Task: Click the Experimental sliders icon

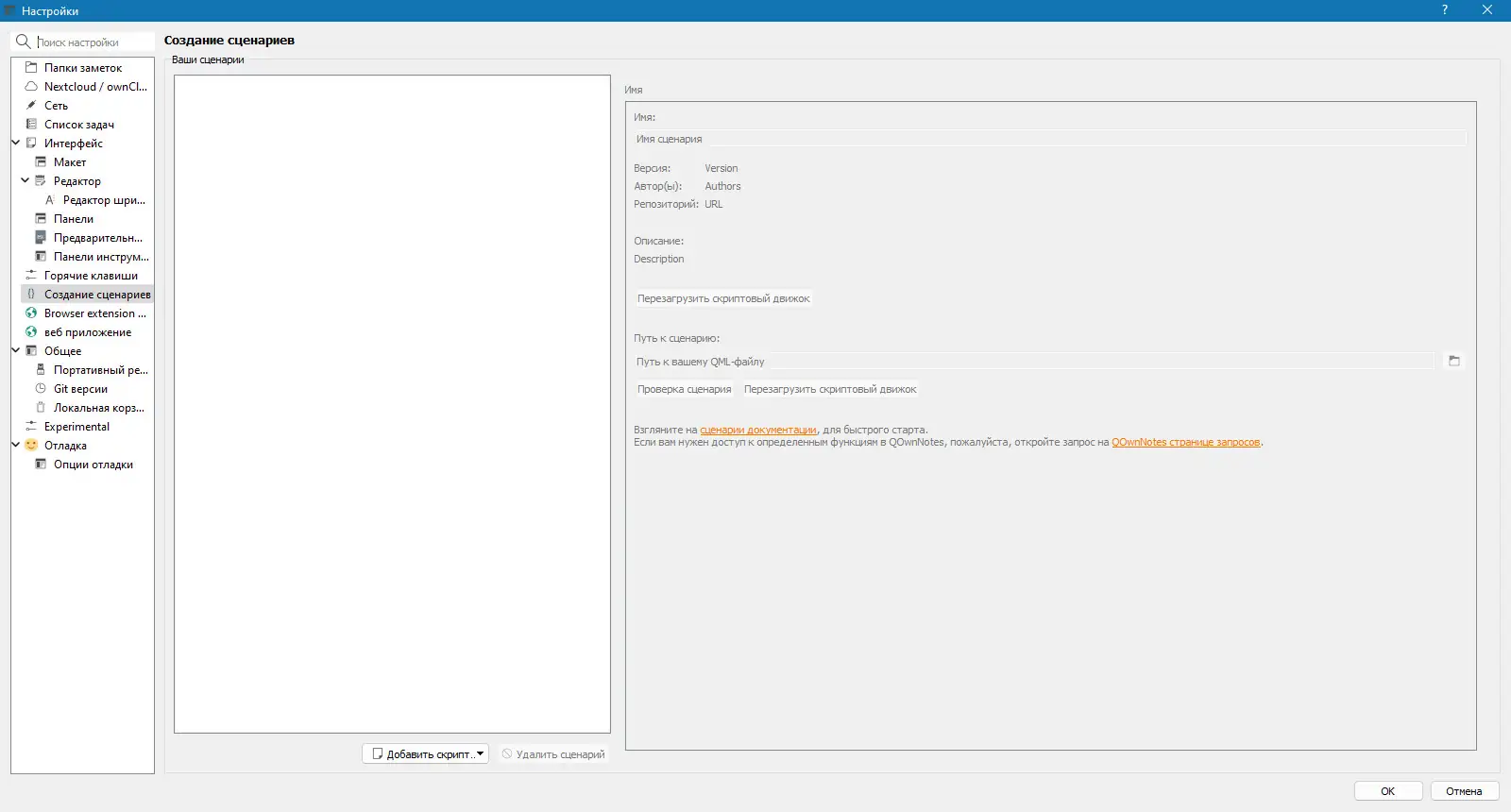Action: tap(31, 427)
